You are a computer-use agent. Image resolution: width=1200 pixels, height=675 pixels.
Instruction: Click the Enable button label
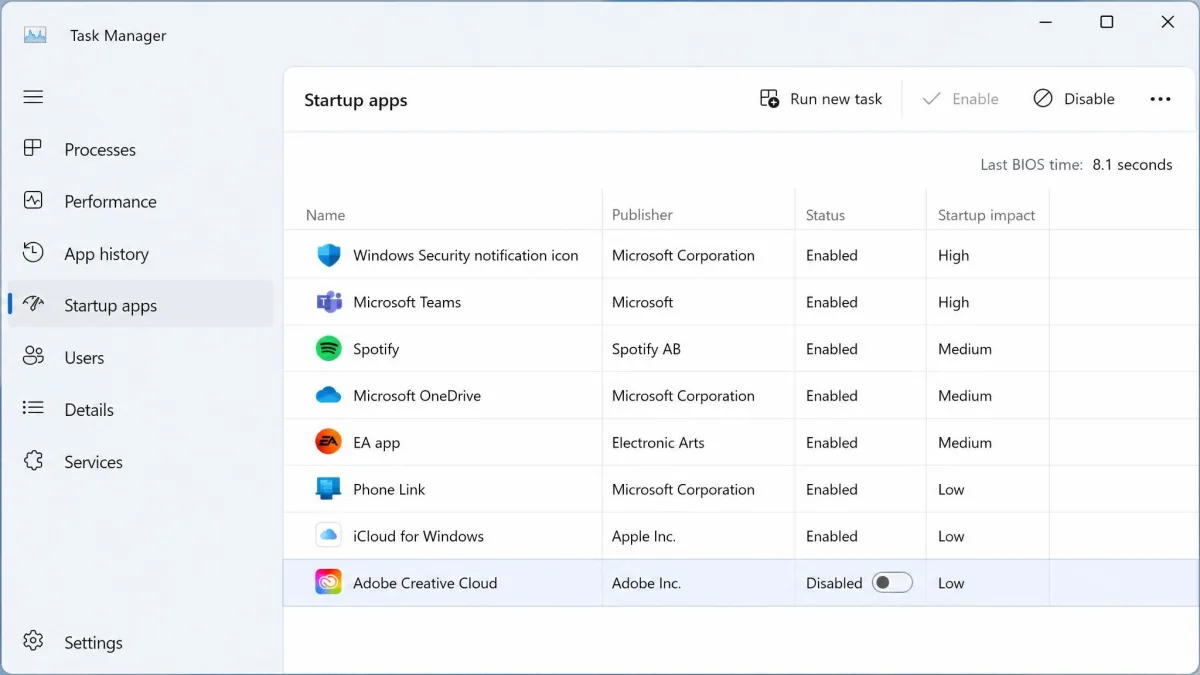click(975, 99)
